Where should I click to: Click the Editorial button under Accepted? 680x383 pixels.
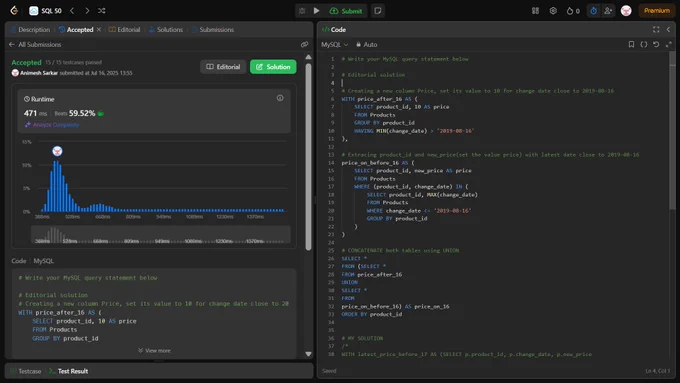(x=223, y=67)
